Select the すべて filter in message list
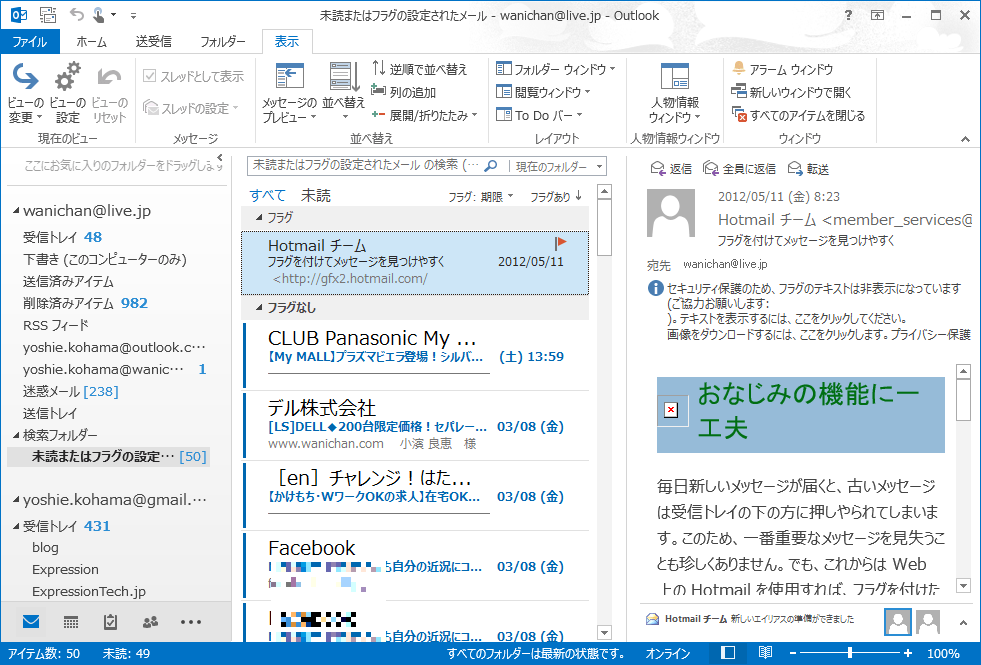The width and height of the screenshot is (981, 665). [267, 195]
